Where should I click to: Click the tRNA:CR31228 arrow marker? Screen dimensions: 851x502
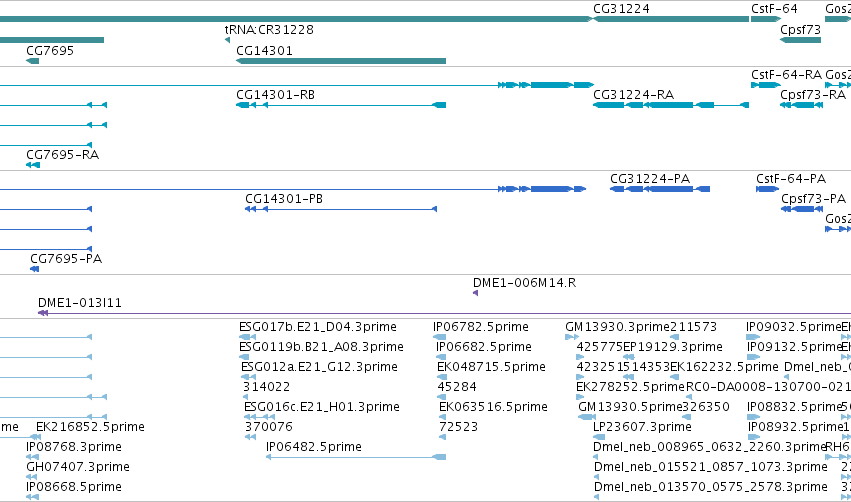point(227,40)
